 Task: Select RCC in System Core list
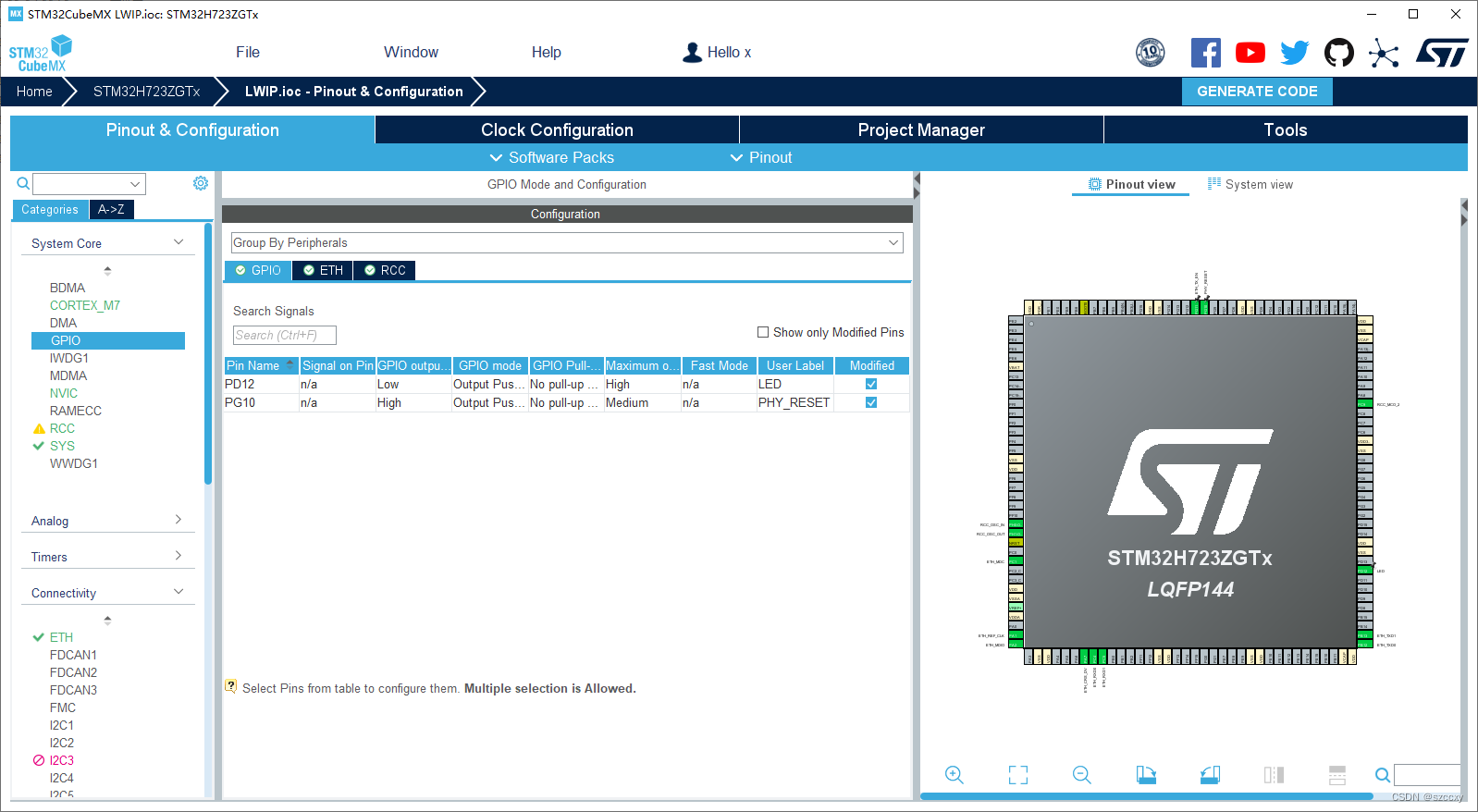pyautogui.click(x=62, y=428)
